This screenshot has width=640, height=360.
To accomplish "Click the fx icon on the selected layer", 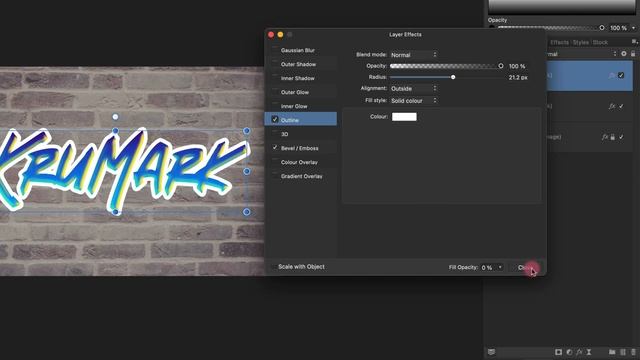I will point(612,76).
